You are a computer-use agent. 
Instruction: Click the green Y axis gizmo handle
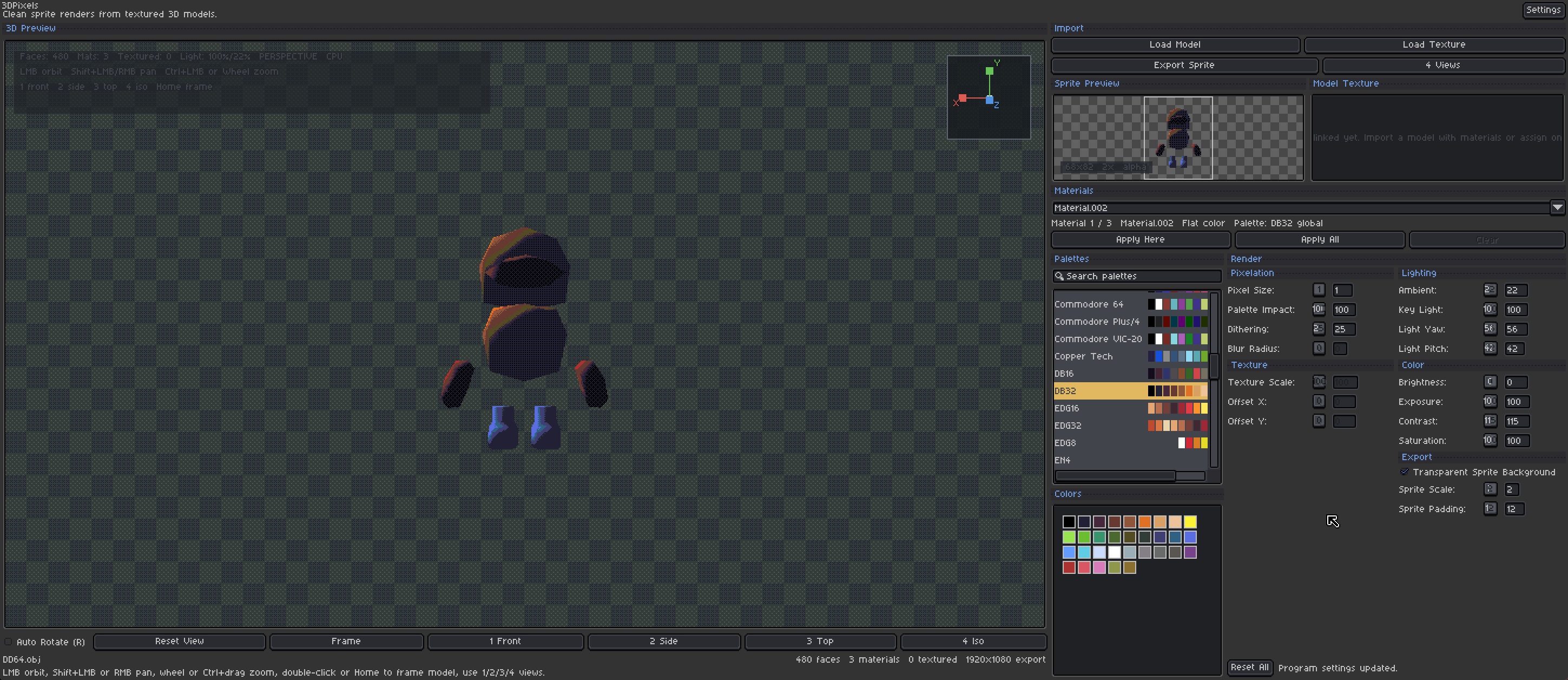pos(989,71)
